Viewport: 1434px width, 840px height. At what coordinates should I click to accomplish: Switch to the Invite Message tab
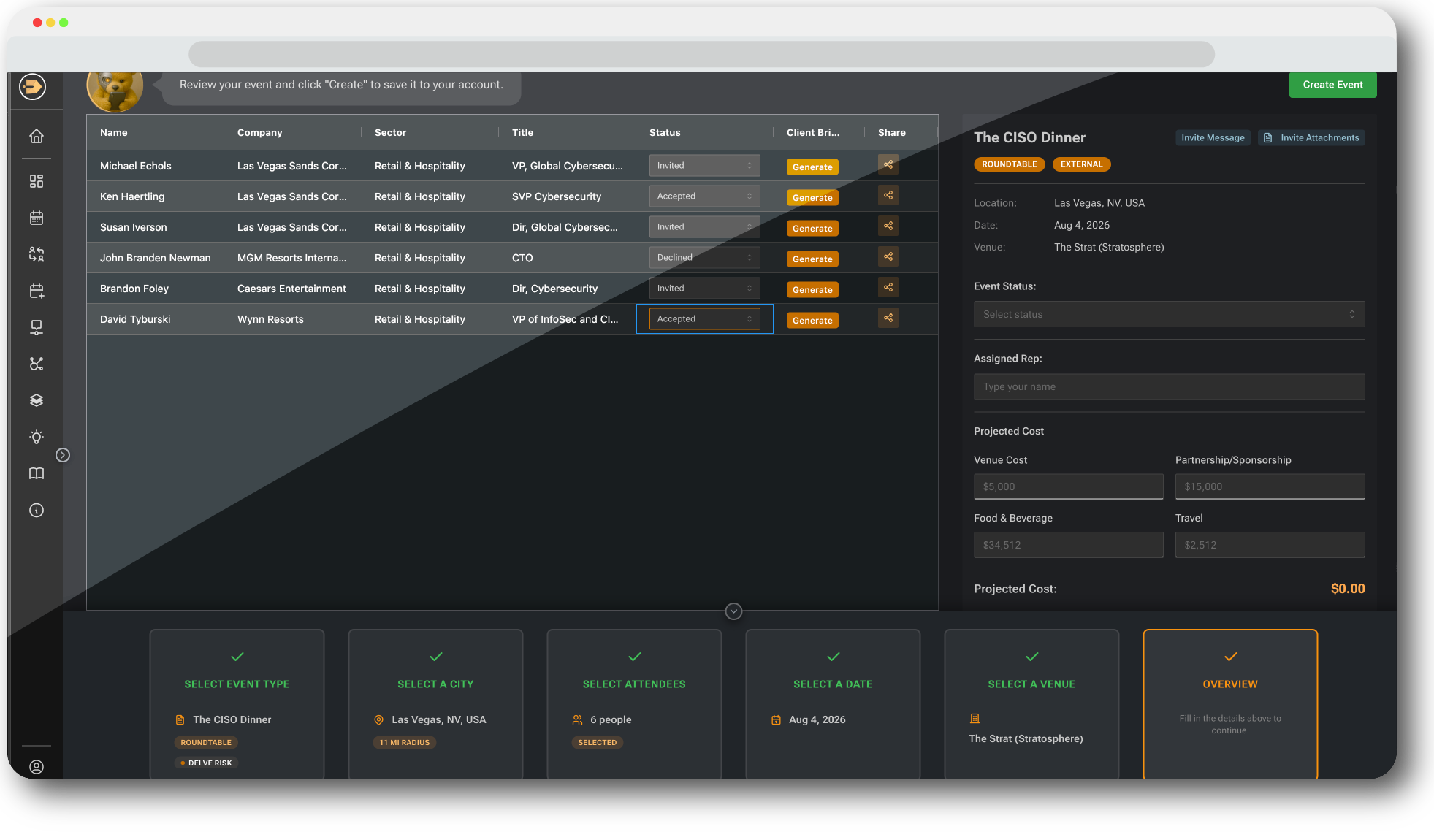[1212, 137]
